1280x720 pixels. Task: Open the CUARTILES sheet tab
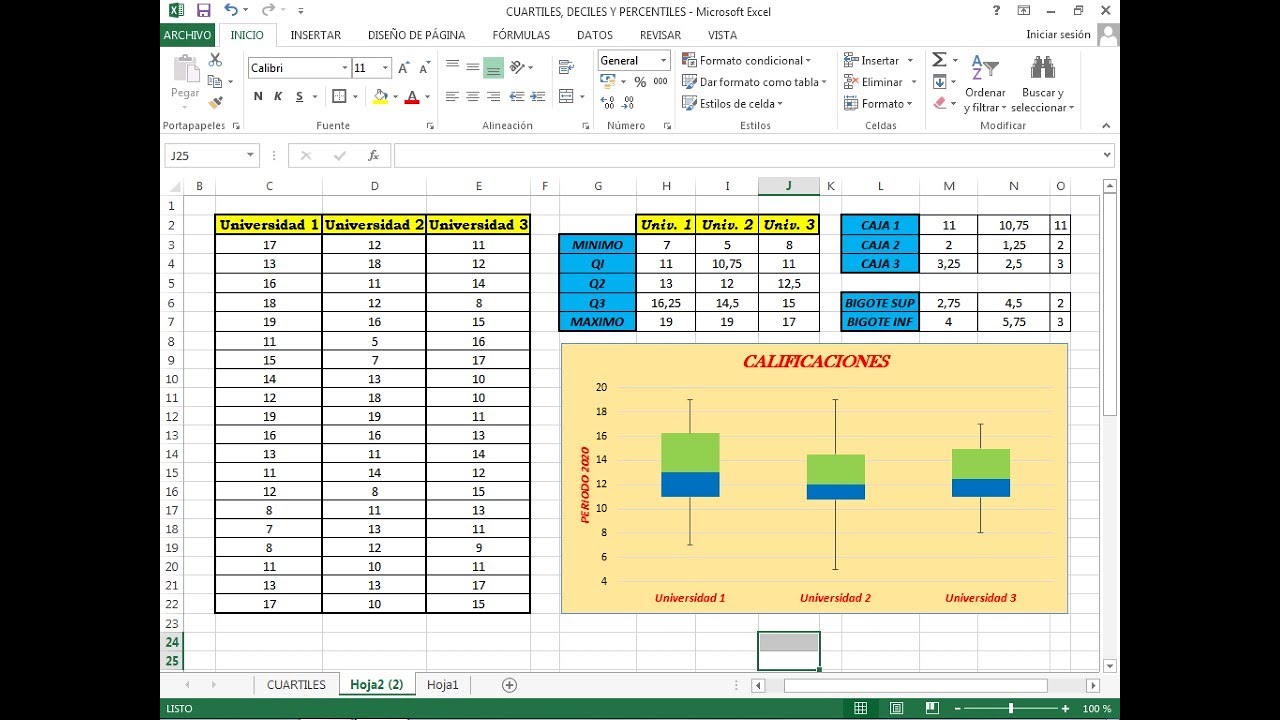[296, 685]
